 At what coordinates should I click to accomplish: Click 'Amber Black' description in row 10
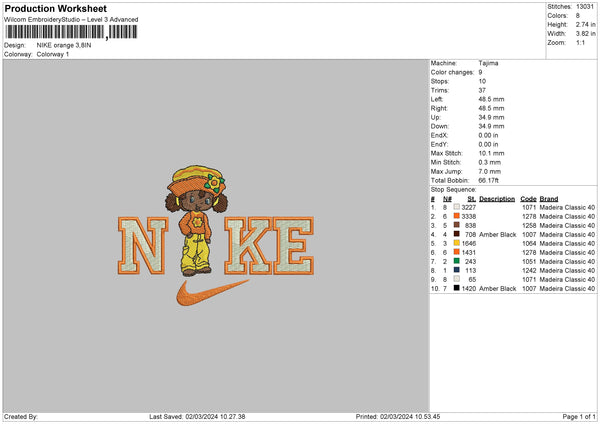point(498,288)
